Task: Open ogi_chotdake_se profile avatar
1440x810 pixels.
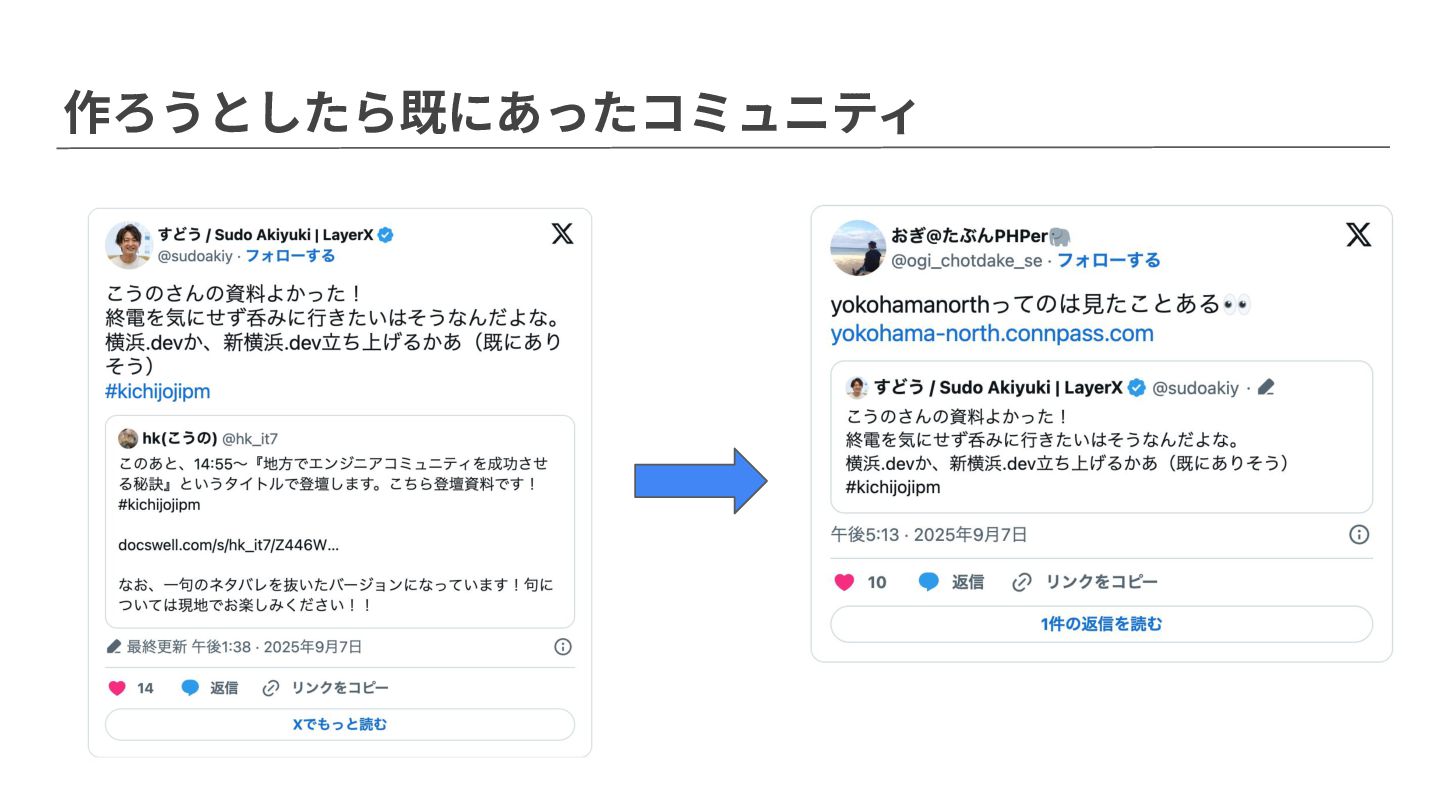Action: [x=858, y=248]
